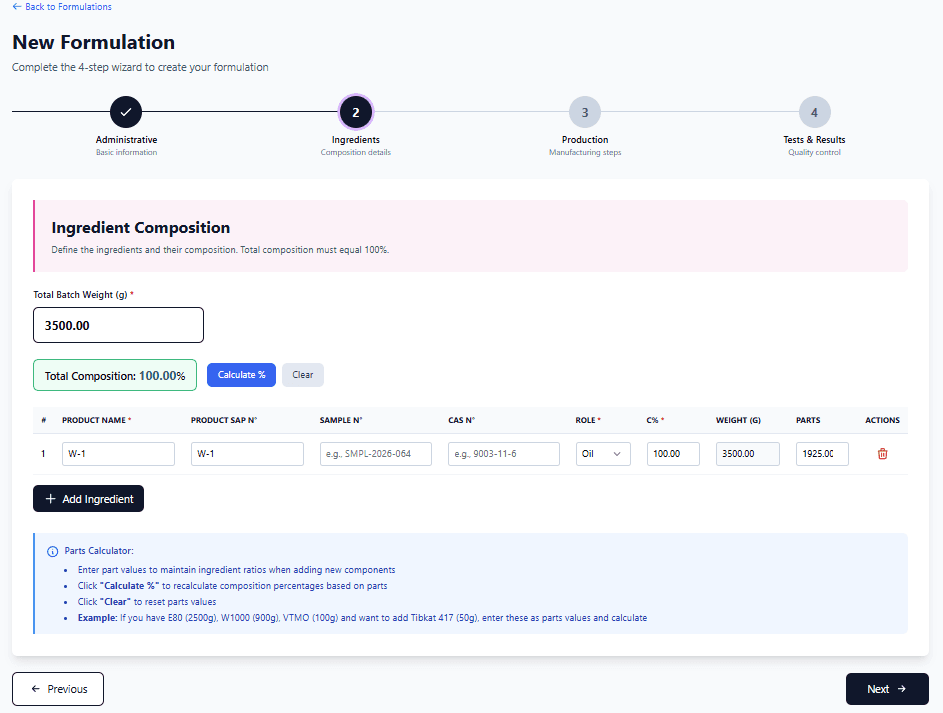Select step 2 Ingredients circle
This screenshot has height=713, width=943.
tap(355, 112)
